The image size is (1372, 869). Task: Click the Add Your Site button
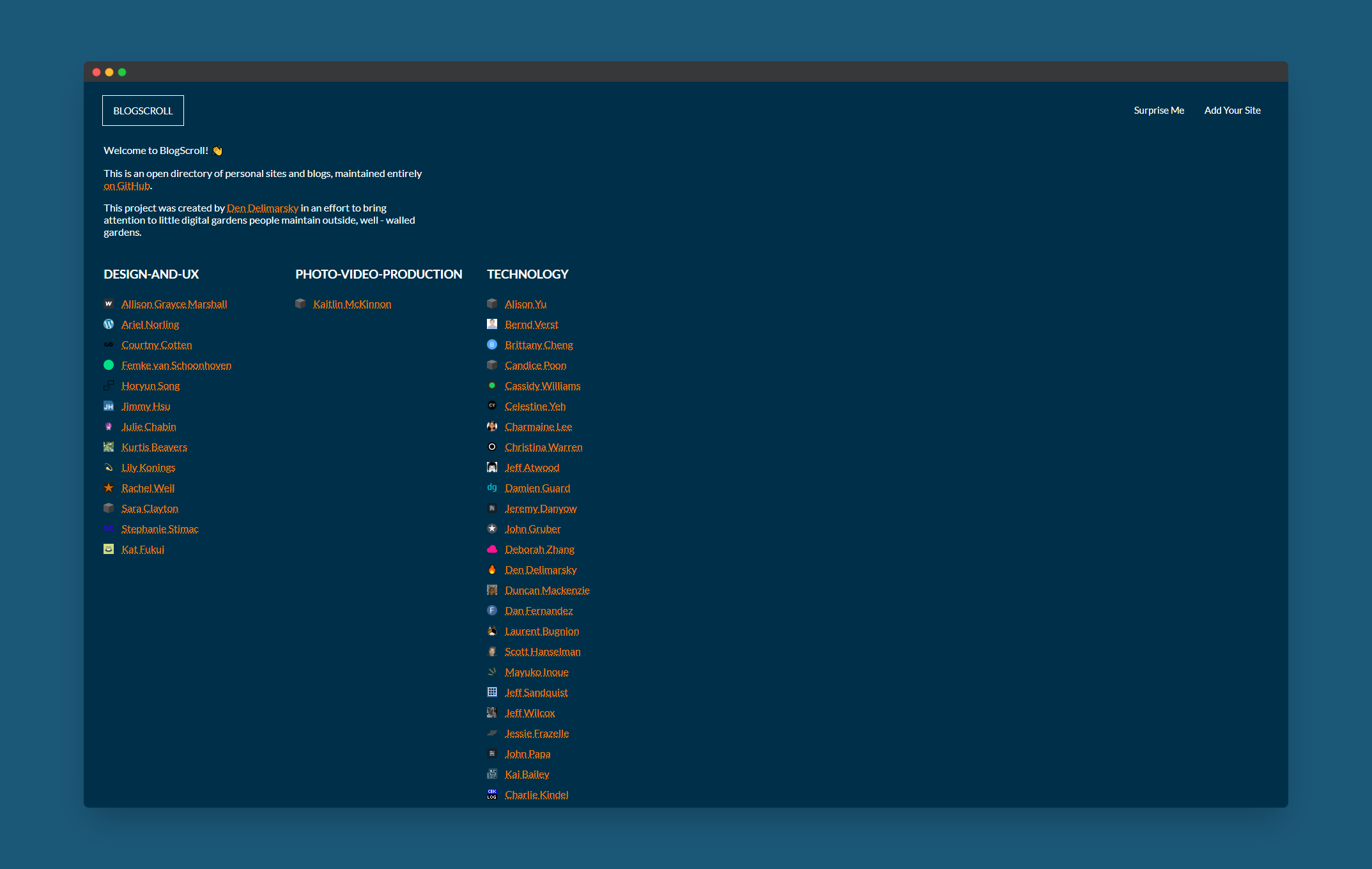click(x=1232, y=110)
